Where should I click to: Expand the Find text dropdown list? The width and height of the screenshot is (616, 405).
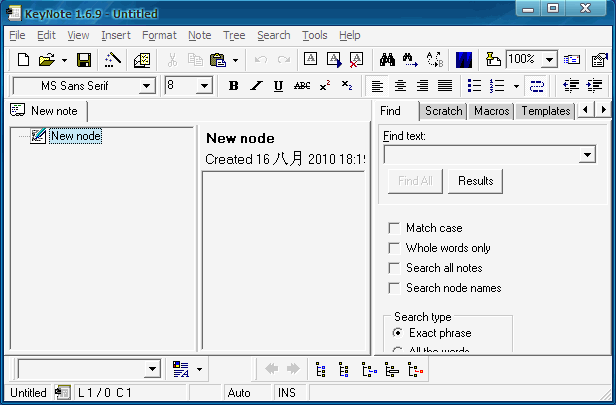587,155
